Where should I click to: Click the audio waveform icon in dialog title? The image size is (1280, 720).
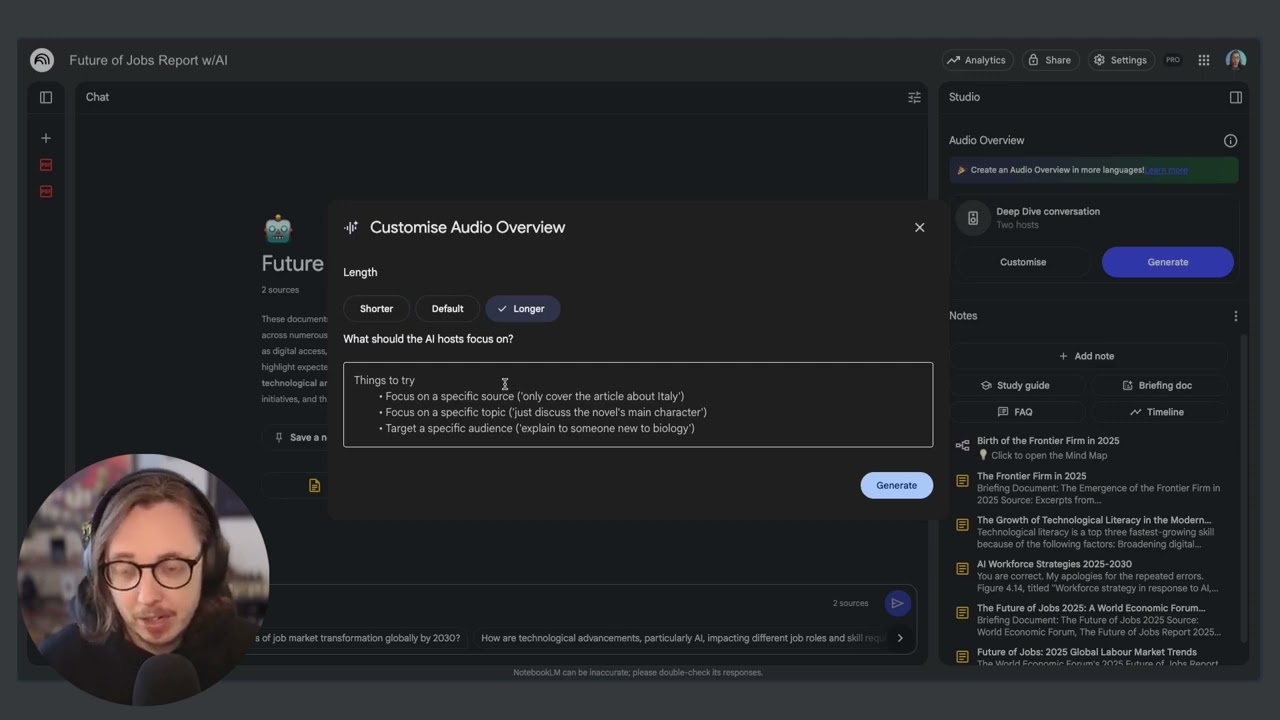351,227
